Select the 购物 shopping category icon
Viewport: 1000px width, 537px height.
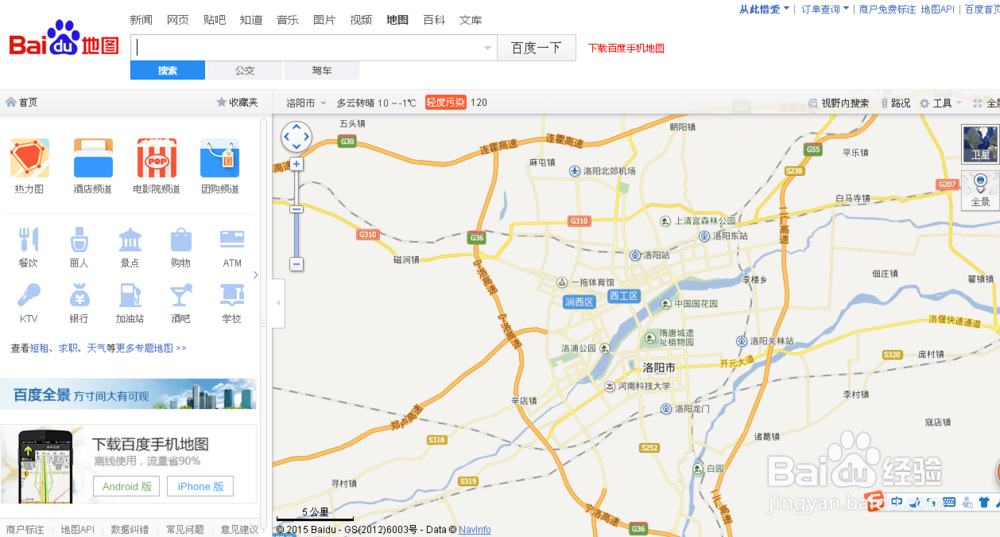[180, 240]
